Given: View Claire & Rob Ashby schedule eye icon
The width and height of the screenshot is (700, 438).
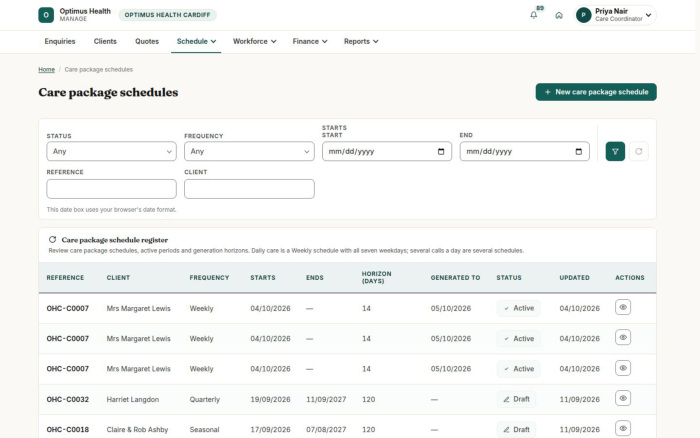Looking at the screenshot, I should click(623, 428).
